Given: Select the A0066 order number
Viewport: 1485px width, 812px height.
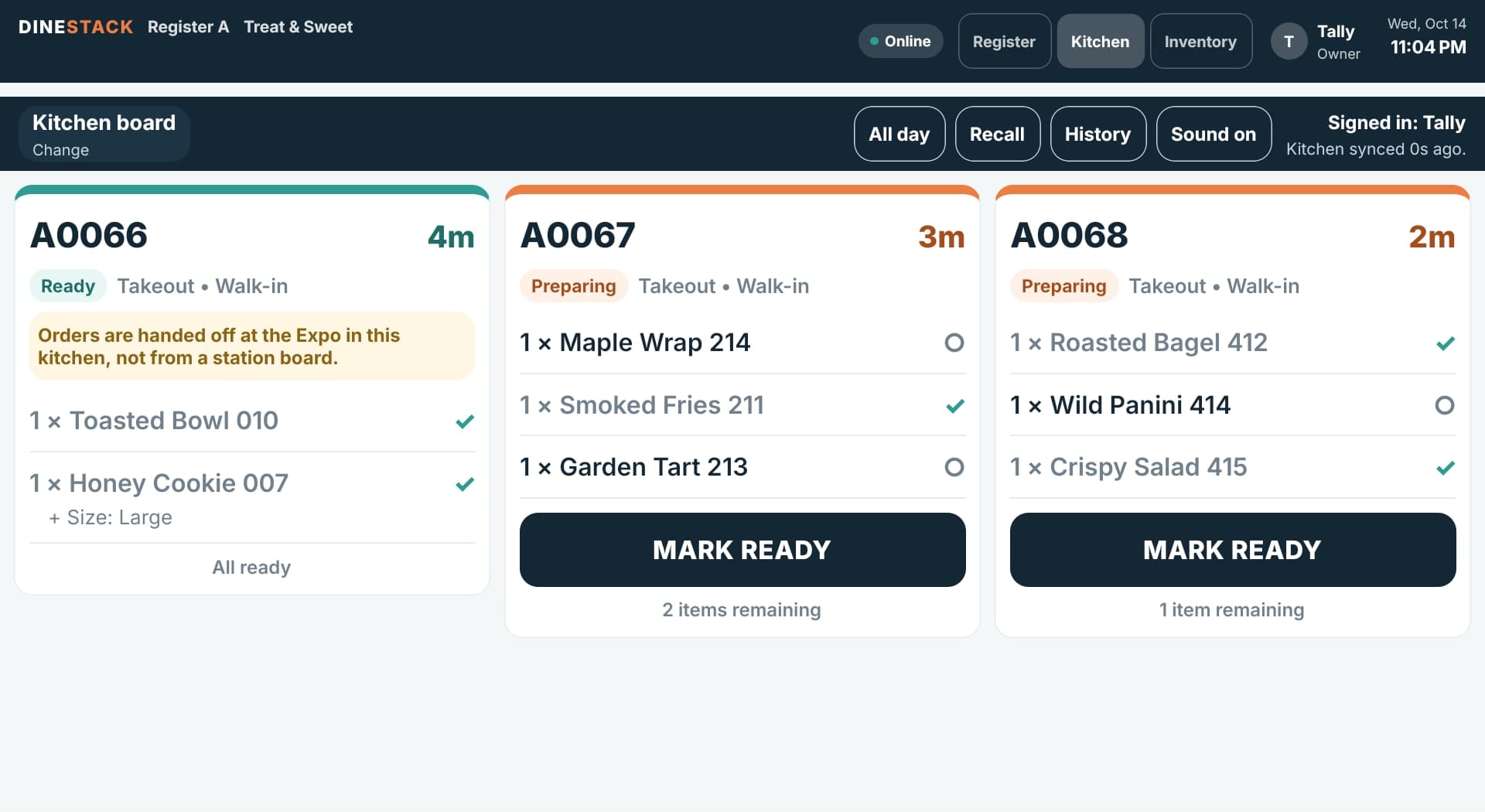Looking at the screenshot, I should tap(89, 235).
